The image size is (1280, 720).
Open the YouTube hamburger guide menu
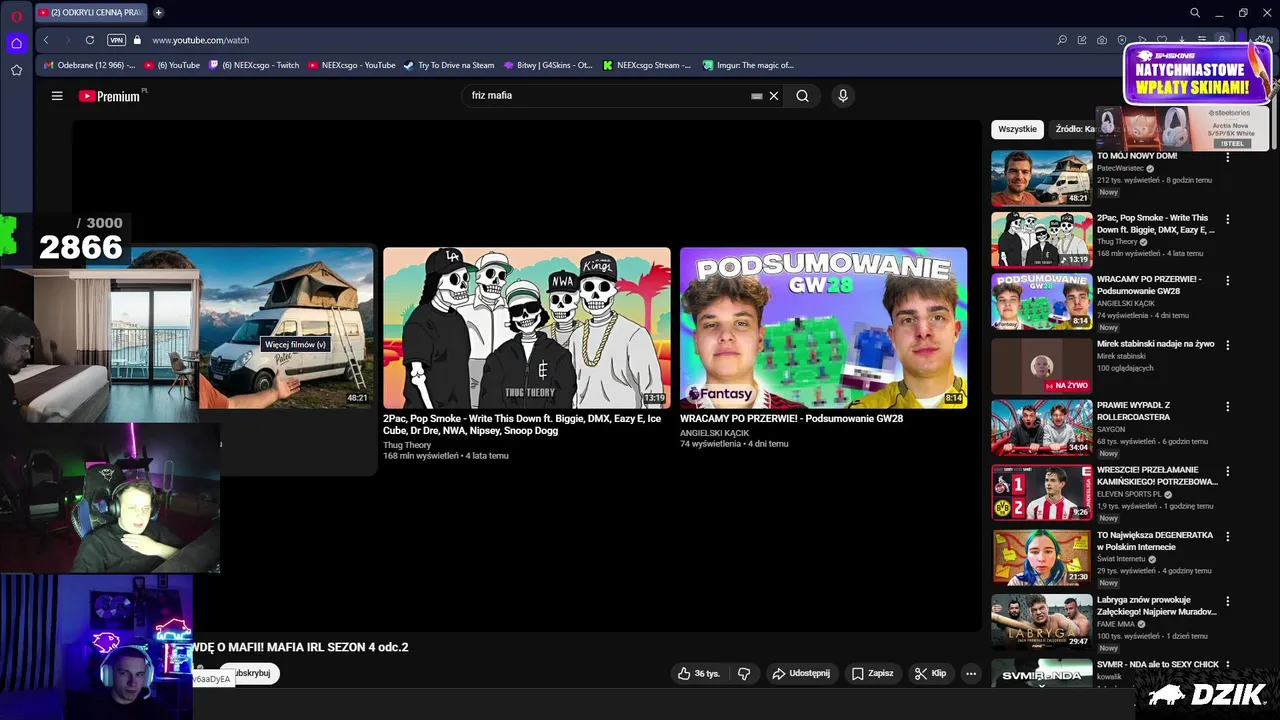[57, 96]
